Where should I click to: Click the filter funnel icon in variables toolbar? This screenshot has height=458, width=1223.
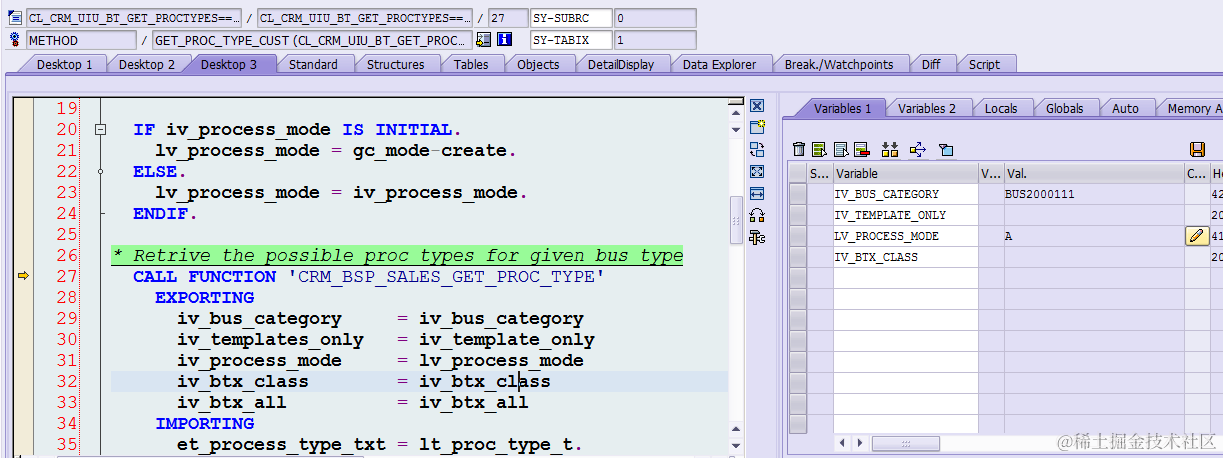point(945,149)
